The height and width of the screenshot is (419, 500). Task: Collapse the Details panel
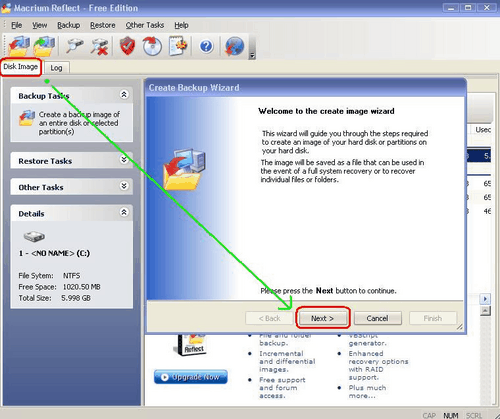click(124, 212)
